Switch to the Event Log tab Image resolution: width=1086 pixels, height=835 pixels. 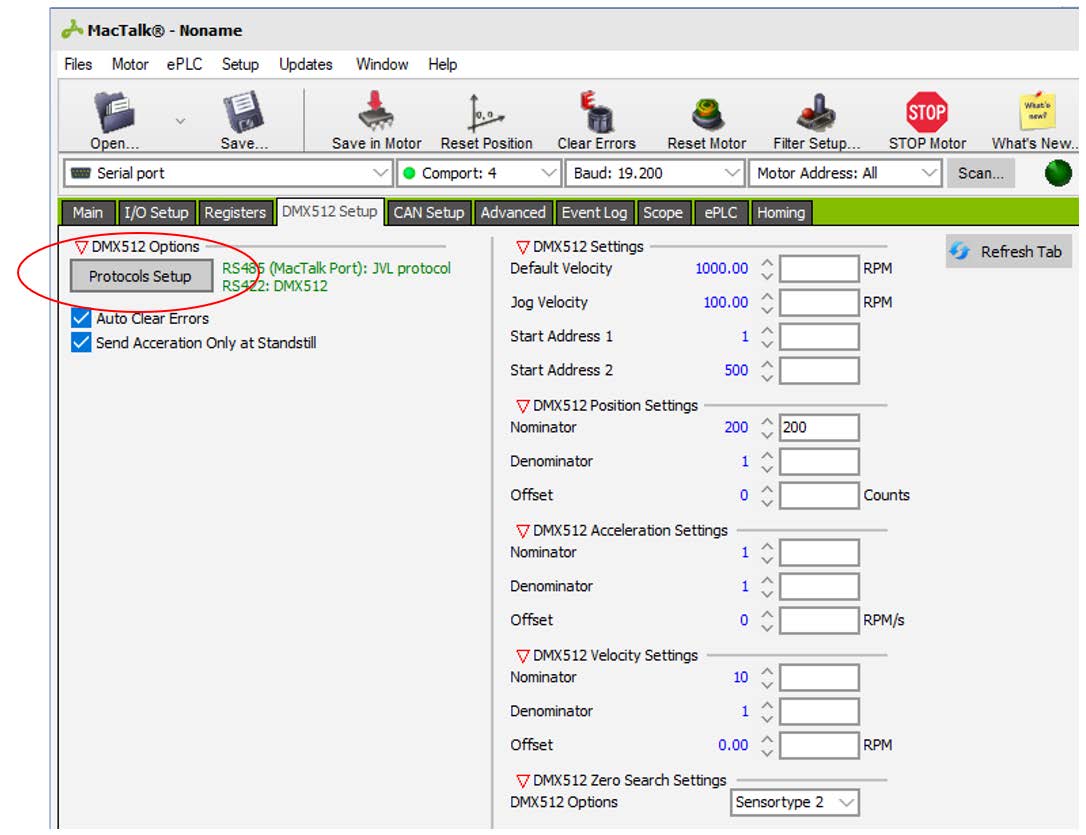(x=594, y=213)
